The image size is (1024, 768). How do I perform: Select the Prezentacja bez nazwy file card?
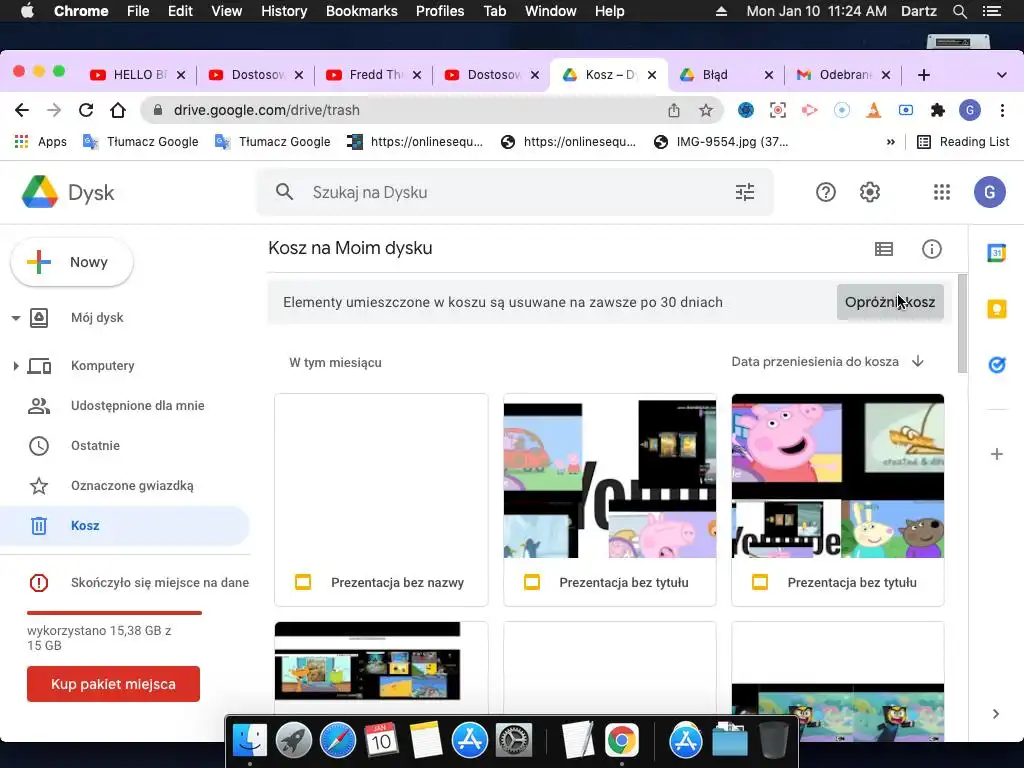click(x=381, y=500)
